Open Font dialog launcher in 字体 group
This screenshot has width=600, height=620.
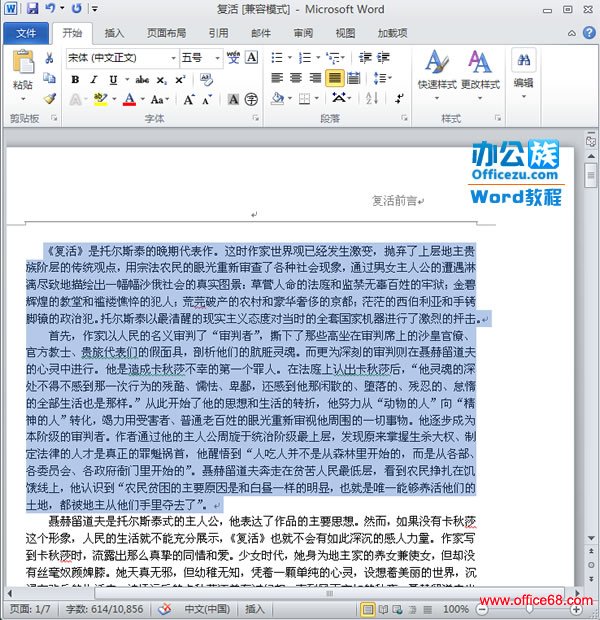coord(256,117)
